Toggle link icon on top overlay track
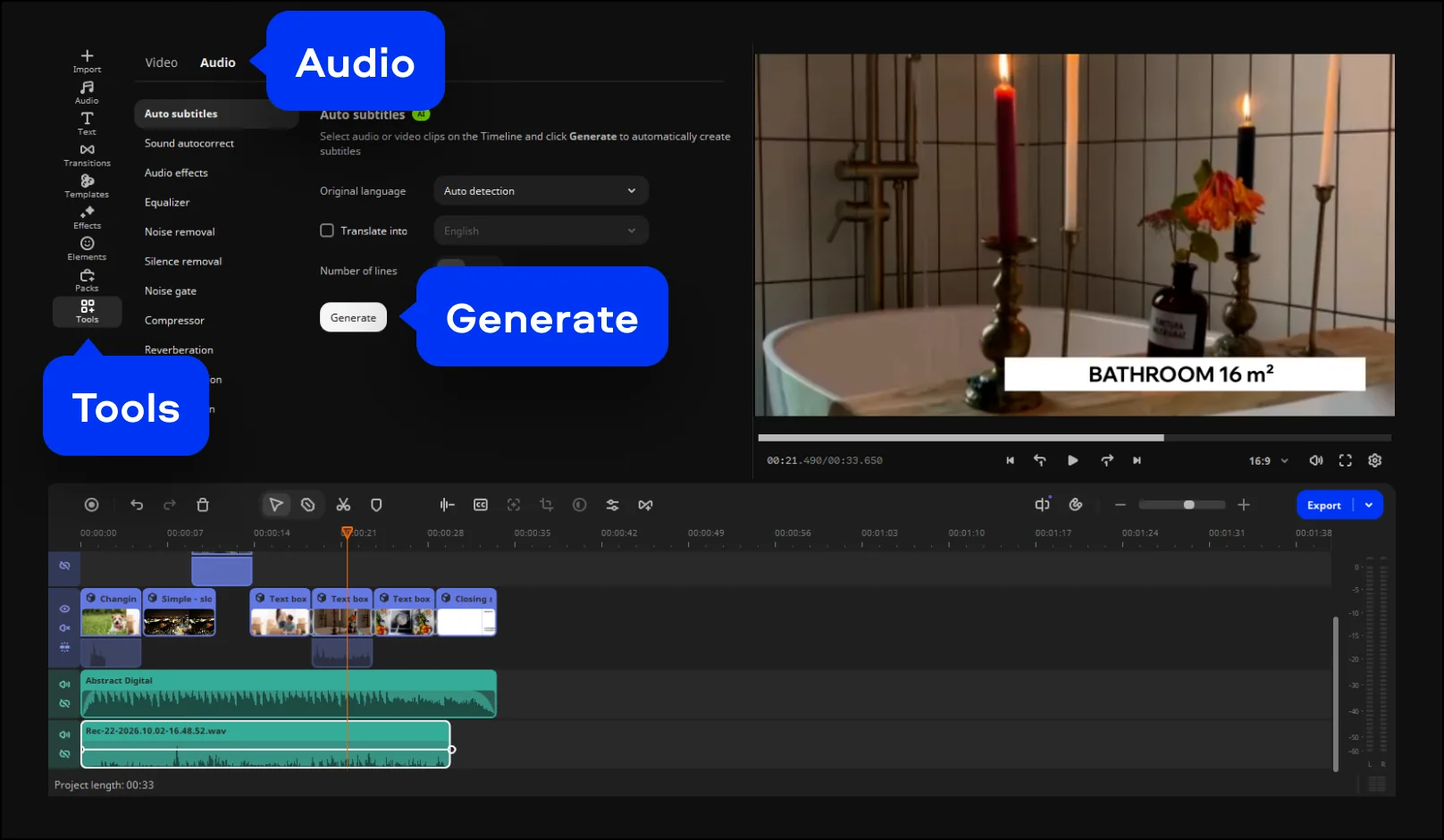The width and height of the screenshot is (1444, 840). 64,566
